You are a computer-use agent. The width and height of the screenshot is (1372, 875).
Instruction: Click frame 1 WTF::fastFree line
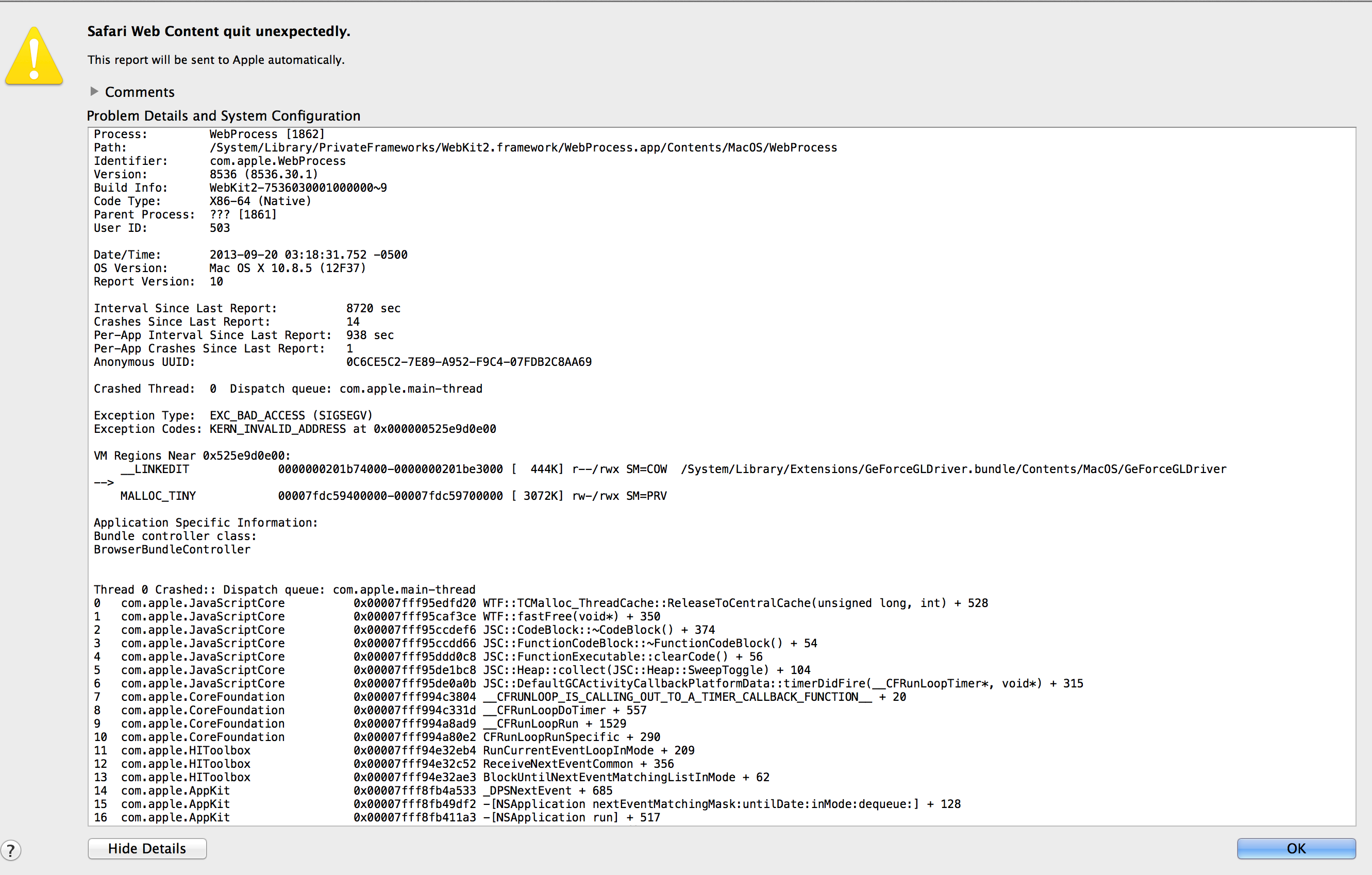377,616
